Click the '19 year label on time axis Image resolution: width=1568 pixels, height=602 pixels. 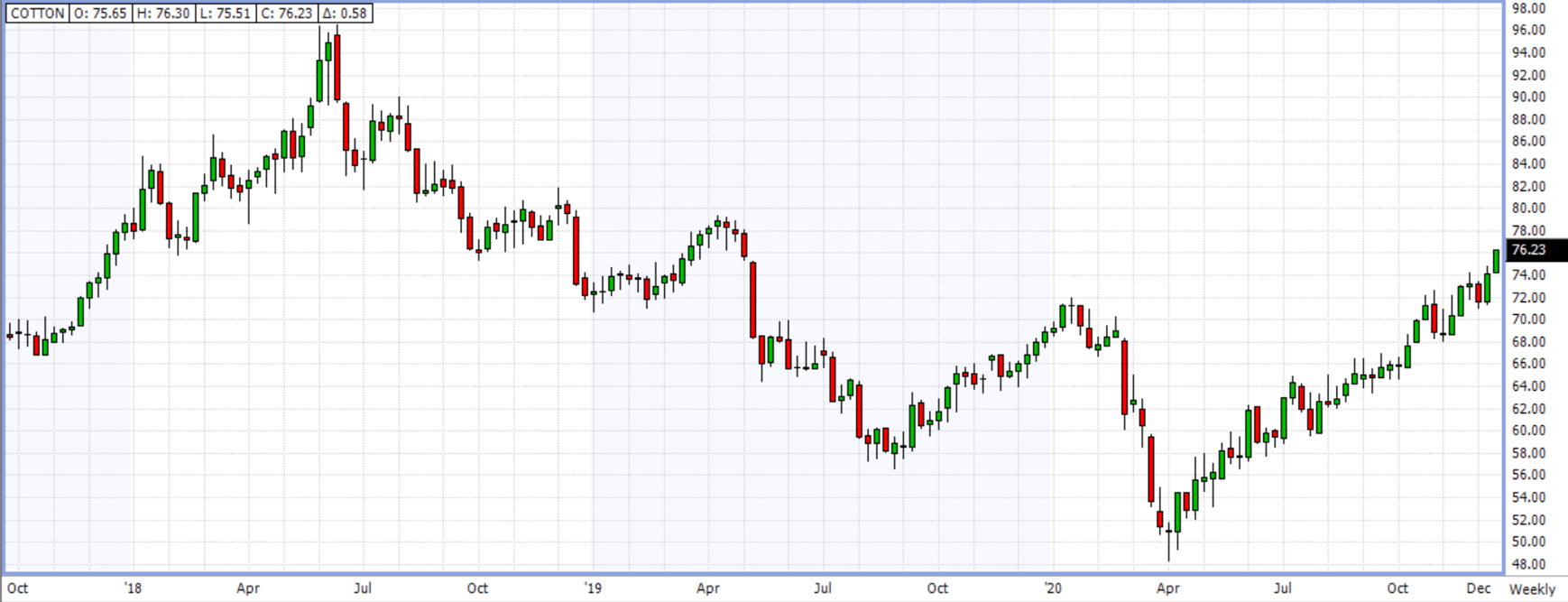(x=593, y=588)
